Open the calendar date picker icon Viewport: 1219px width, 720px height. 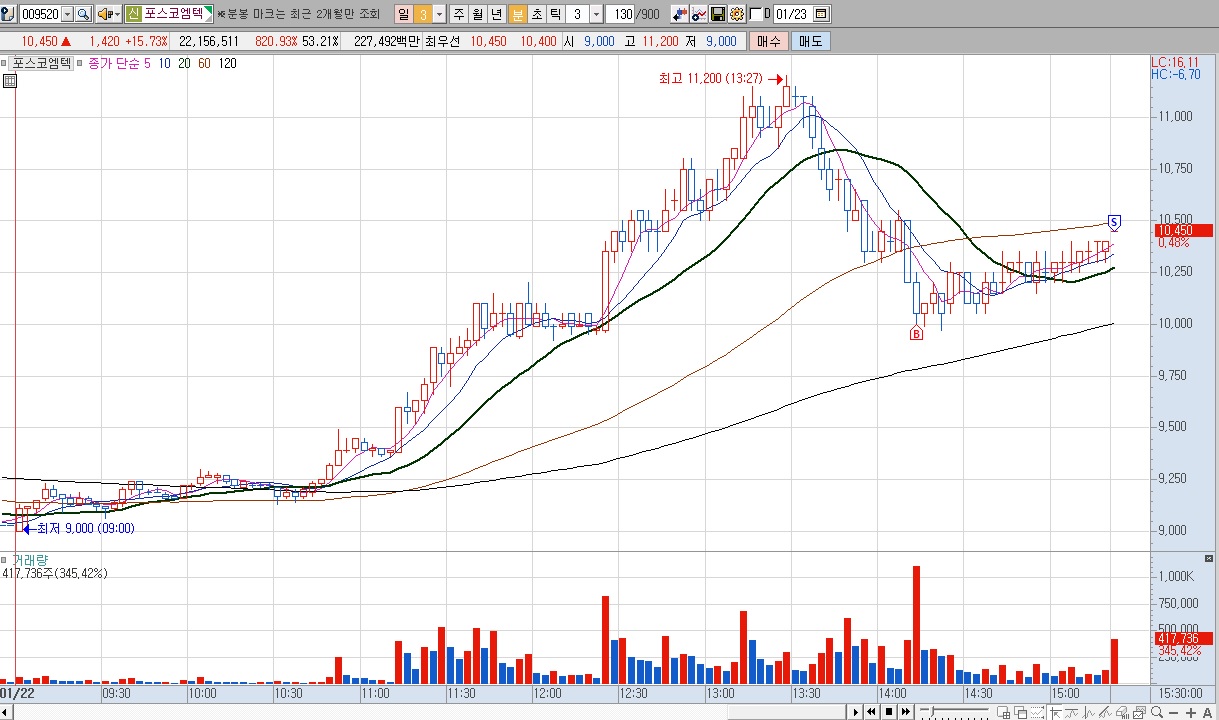[821, 14]
